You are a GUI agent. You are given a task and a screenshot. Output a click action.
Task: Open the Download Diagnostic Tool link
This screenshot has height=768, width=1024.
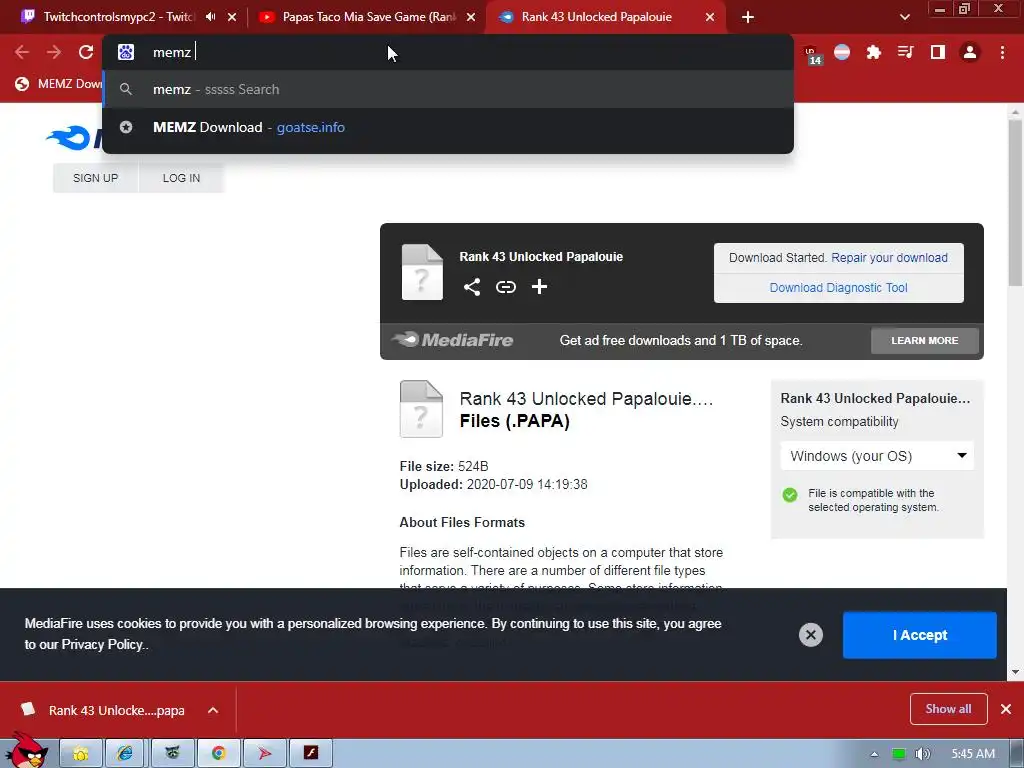pos(839,287)
